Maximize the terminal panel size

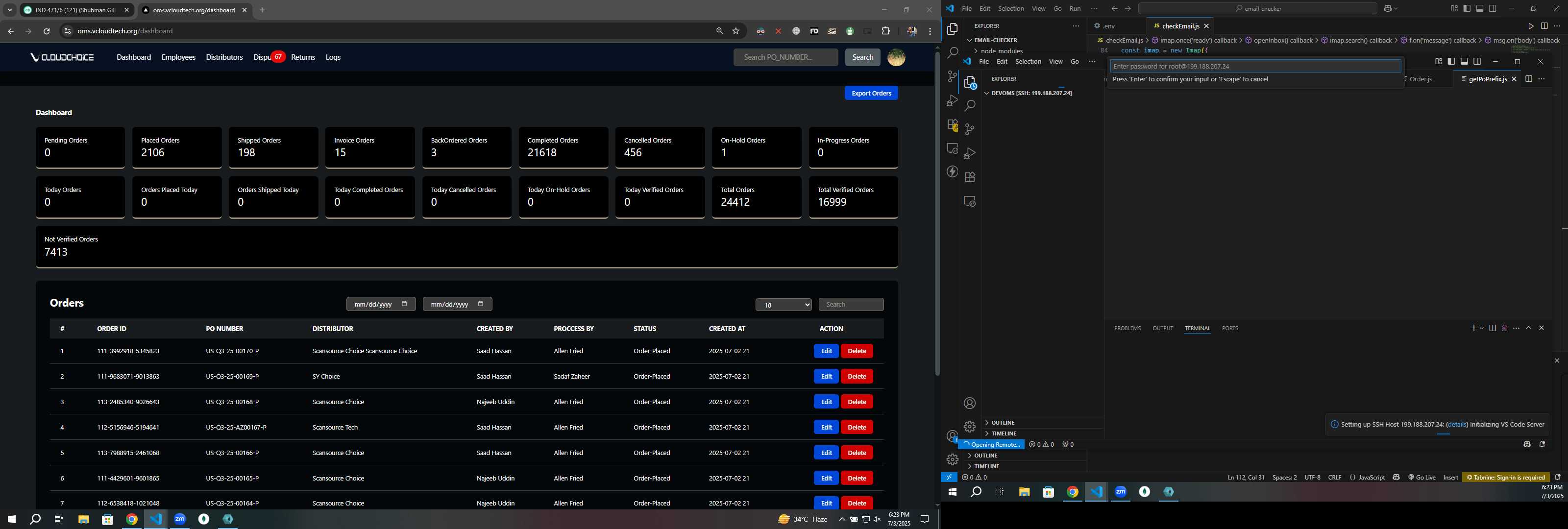click(1528, 328)
